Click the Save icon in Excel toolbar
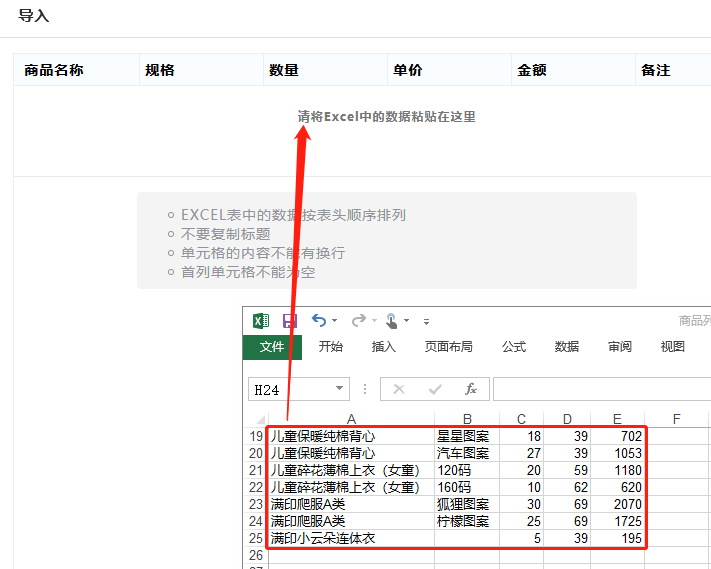The image size is (711, 569). pyautogui.click(x=290, y=321)
